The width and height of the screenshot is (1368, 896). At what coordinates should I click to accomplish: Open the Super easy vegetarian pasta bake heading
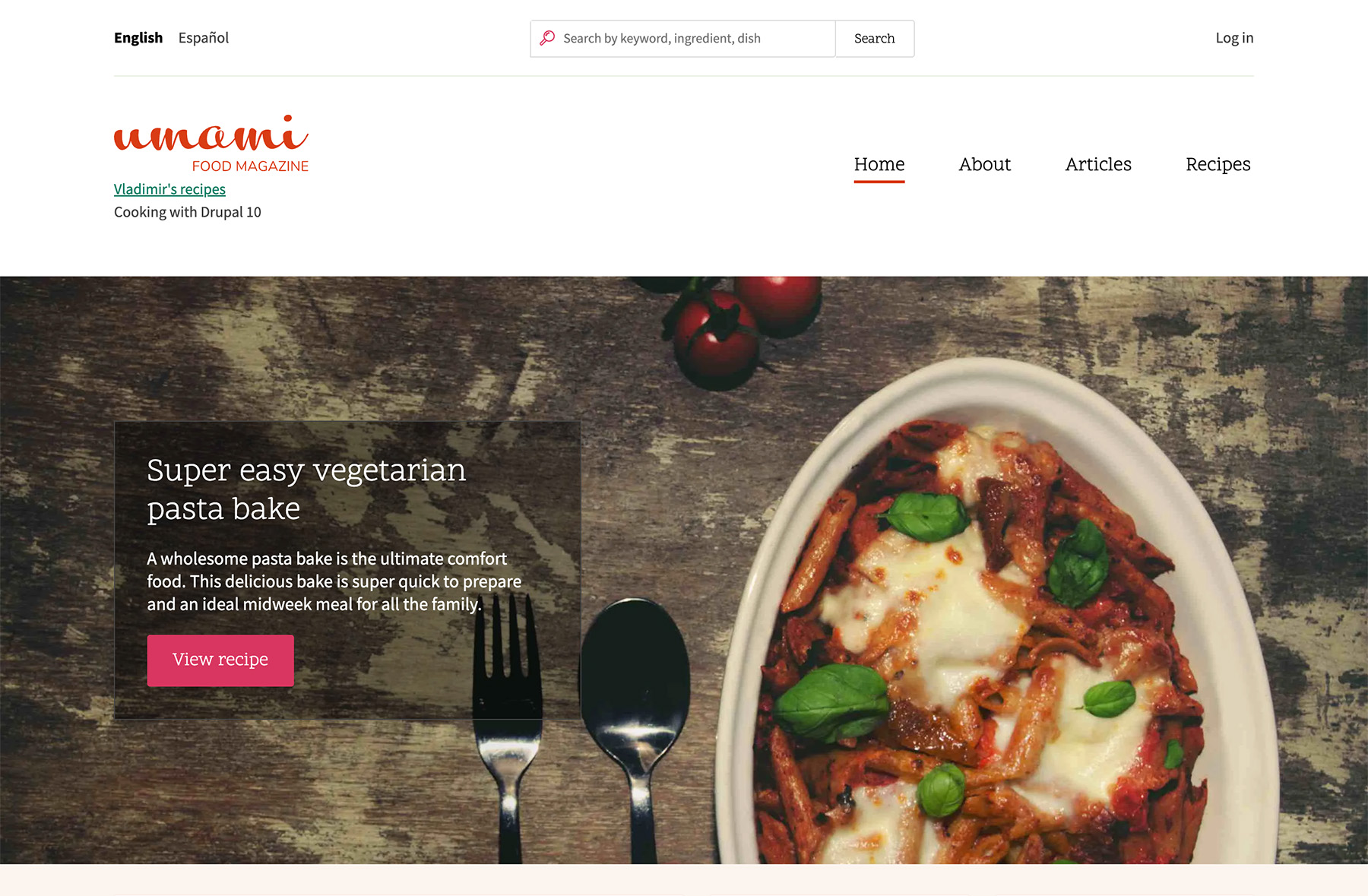point(306,489)
